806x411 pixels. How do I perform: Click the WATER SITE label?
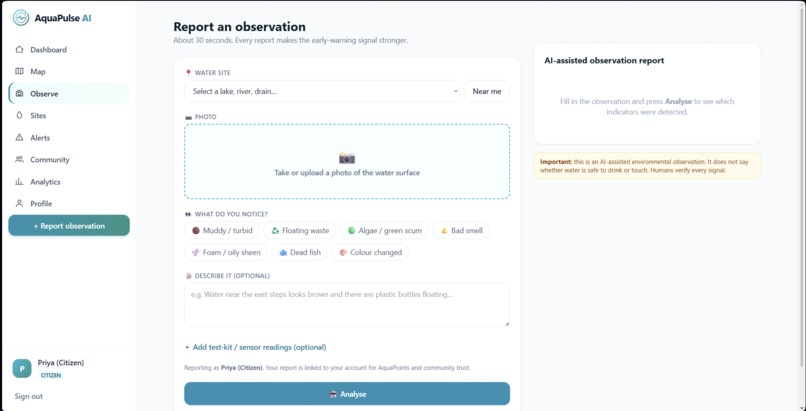click(212, 73)
